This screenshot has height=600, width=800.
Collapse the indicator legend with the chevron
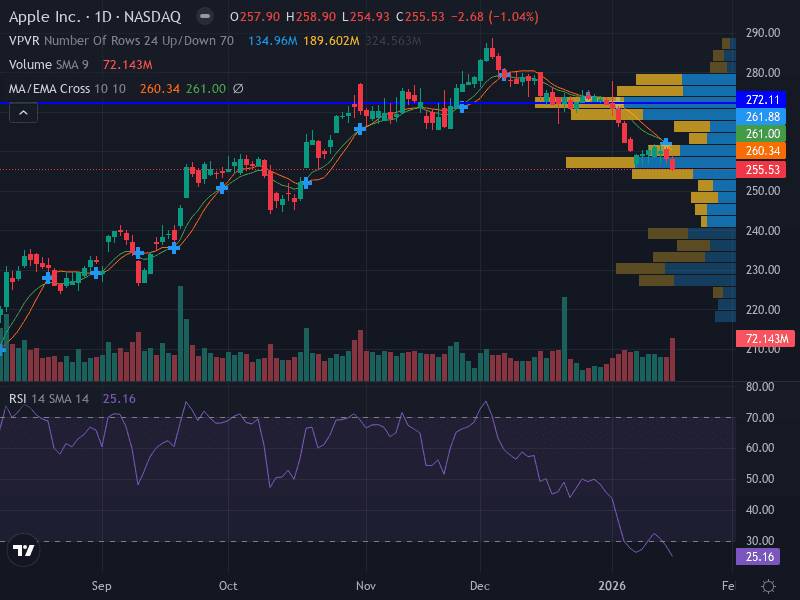point(23,112)
